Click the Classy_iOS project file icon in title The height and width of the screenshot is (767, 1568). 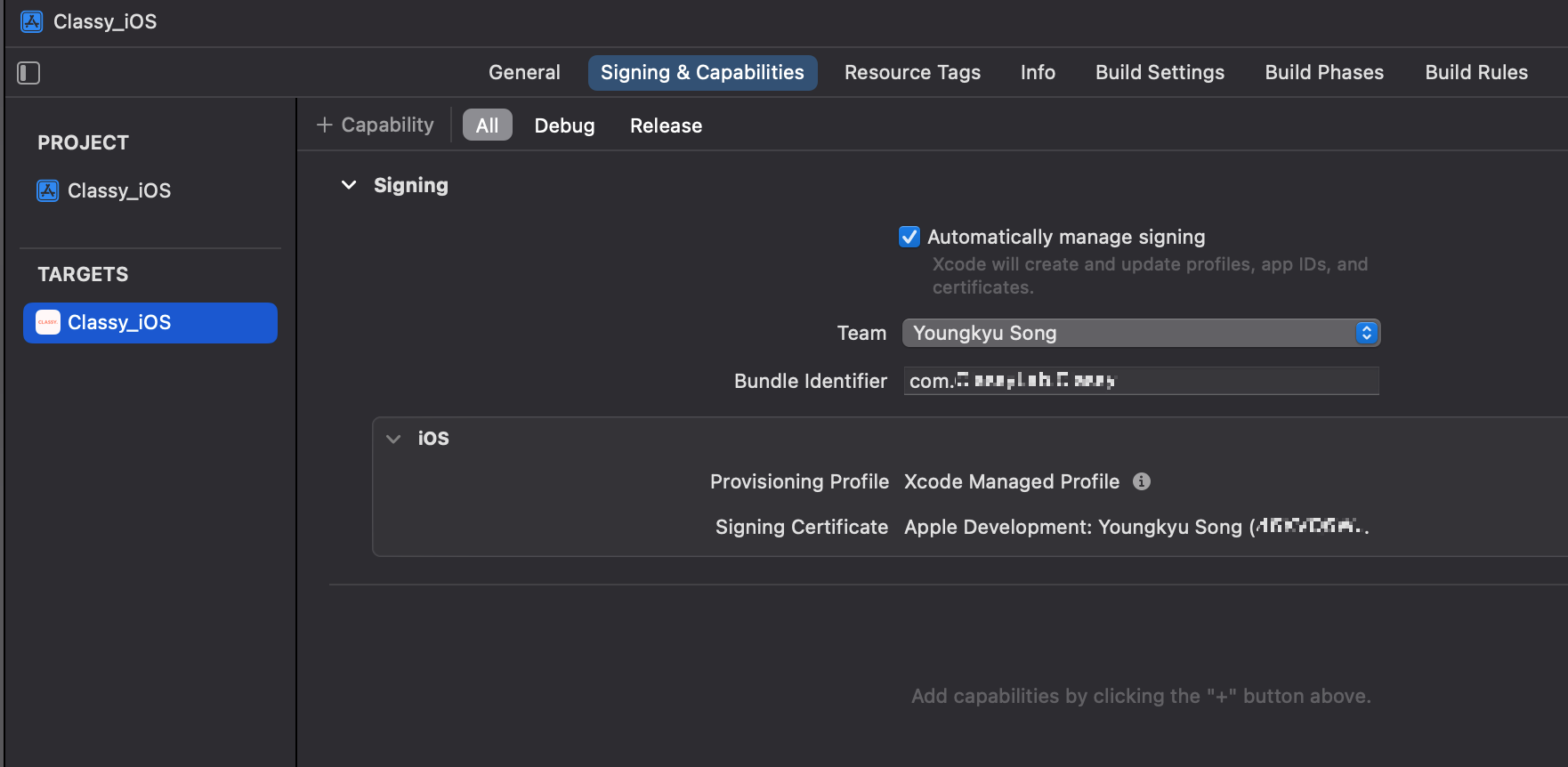[x=32, y=21]
